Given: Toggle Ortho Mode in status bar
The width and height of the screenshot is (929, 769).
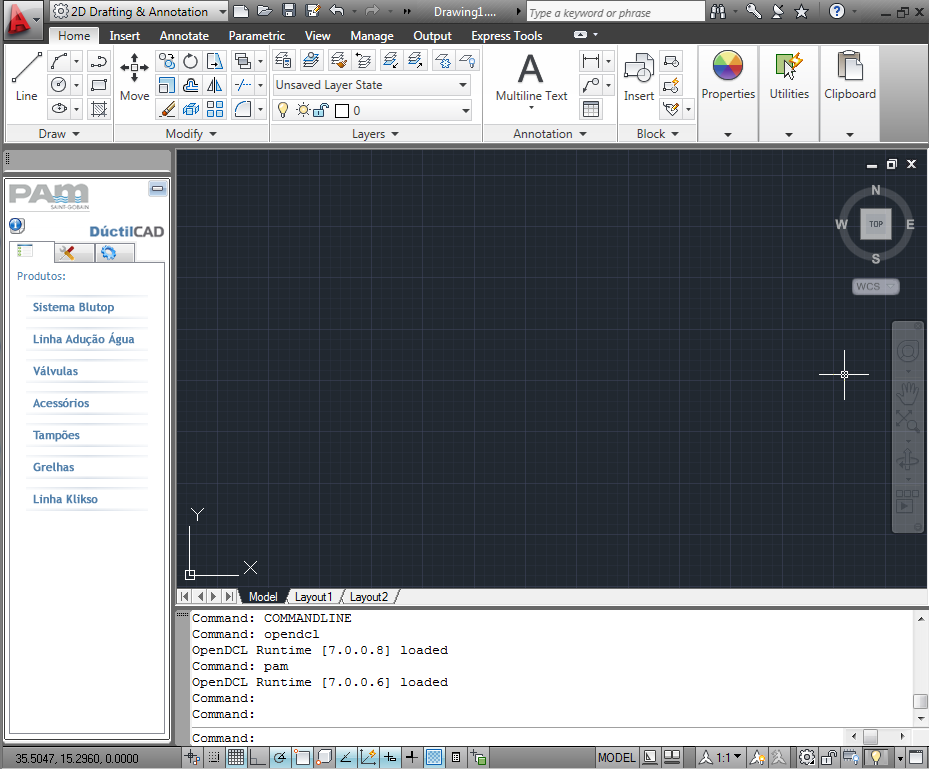Looking at the screenshot, I should [x=258, y=757].
